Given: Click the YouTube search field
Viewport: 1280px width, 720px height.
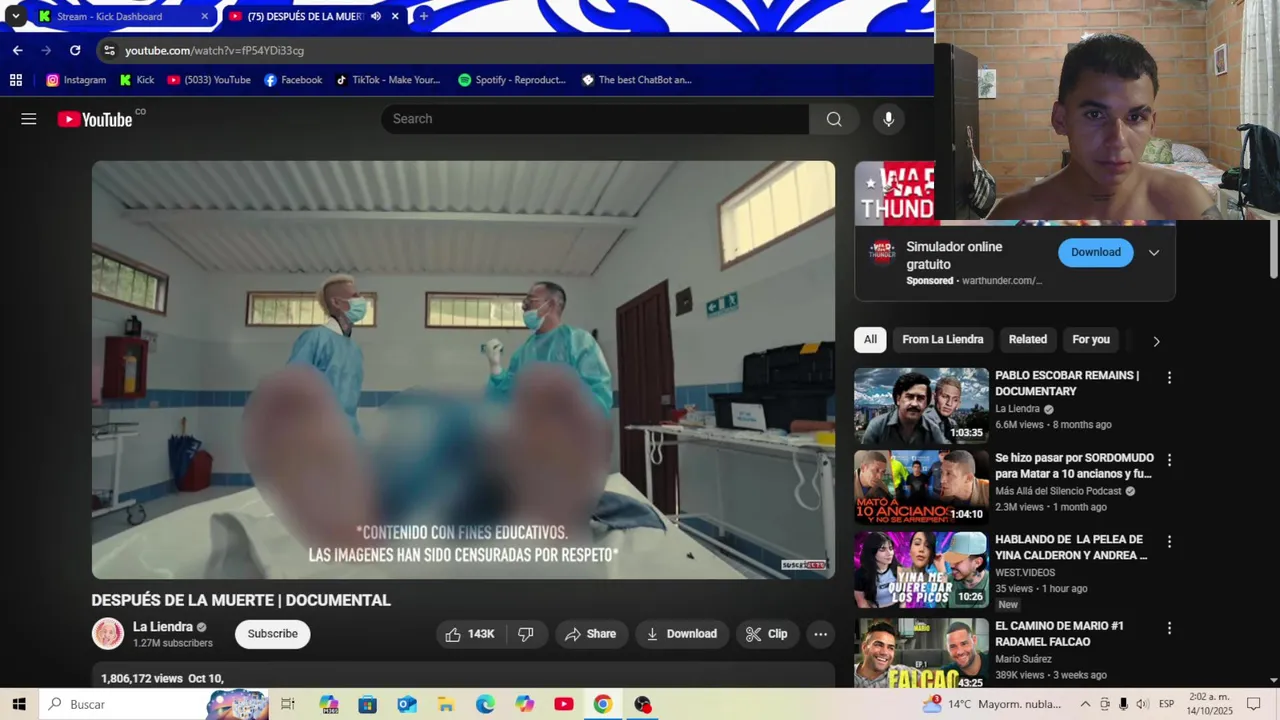Looking at the screenshot, I should click(x=595, y=119).
